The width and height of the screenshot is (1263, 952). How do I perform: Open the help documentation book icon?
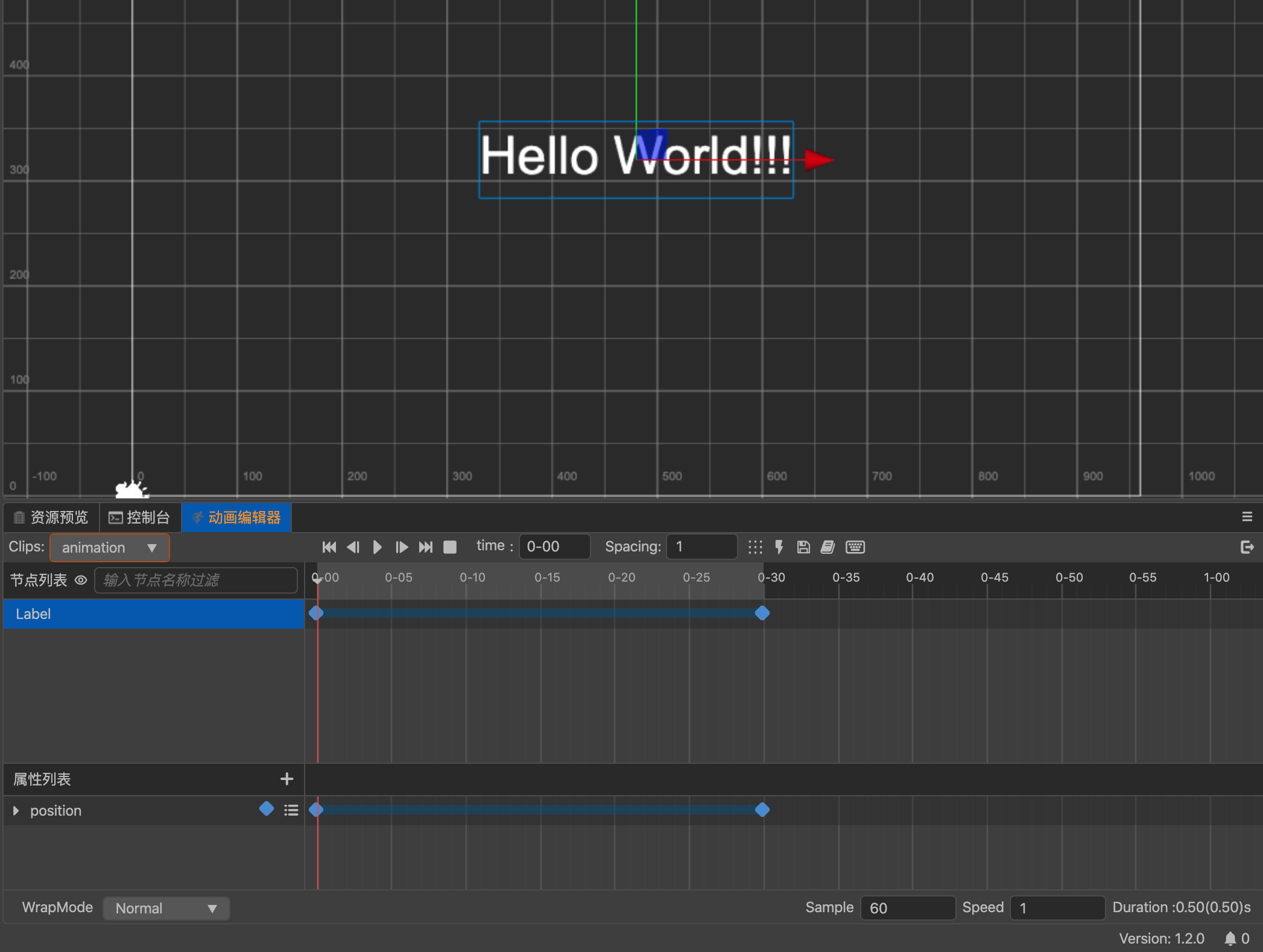point(828,547)
